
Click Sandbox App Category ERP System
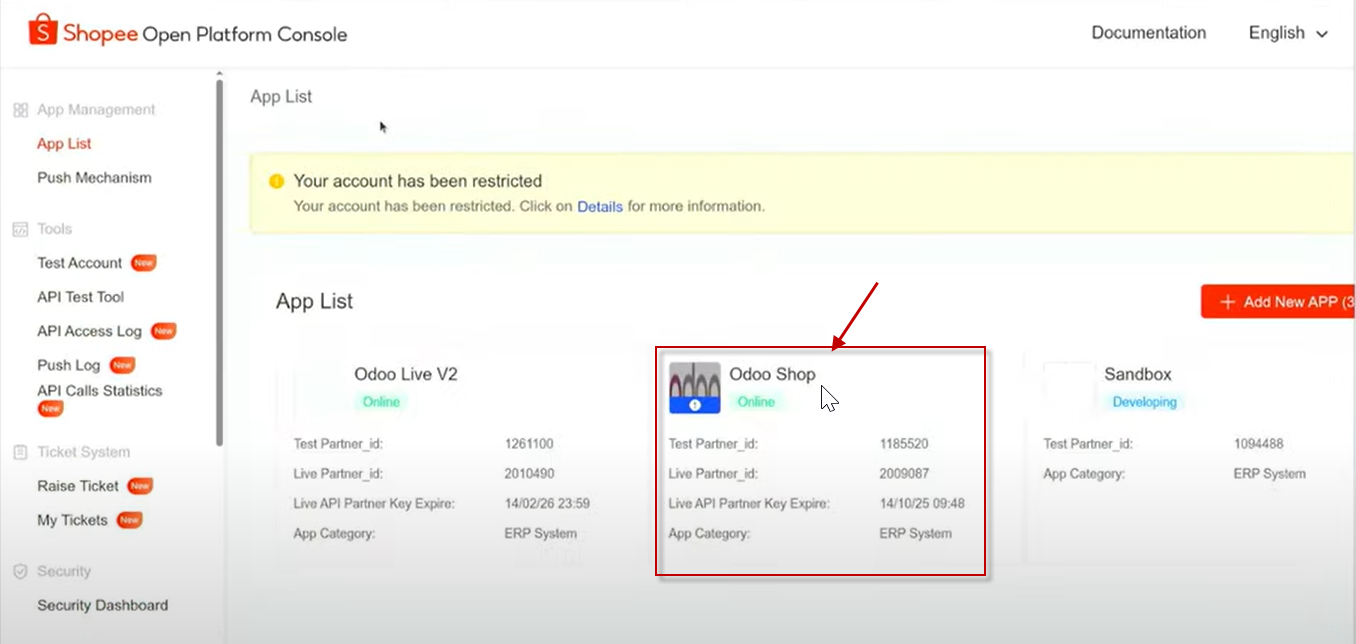tap(1270, 474)
